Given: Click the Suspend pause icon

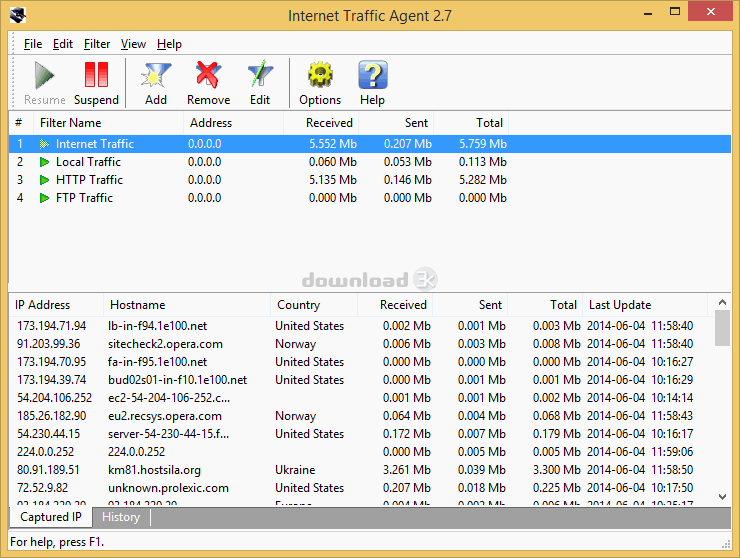Looking at the screenshot, I should tap(96, 75).
